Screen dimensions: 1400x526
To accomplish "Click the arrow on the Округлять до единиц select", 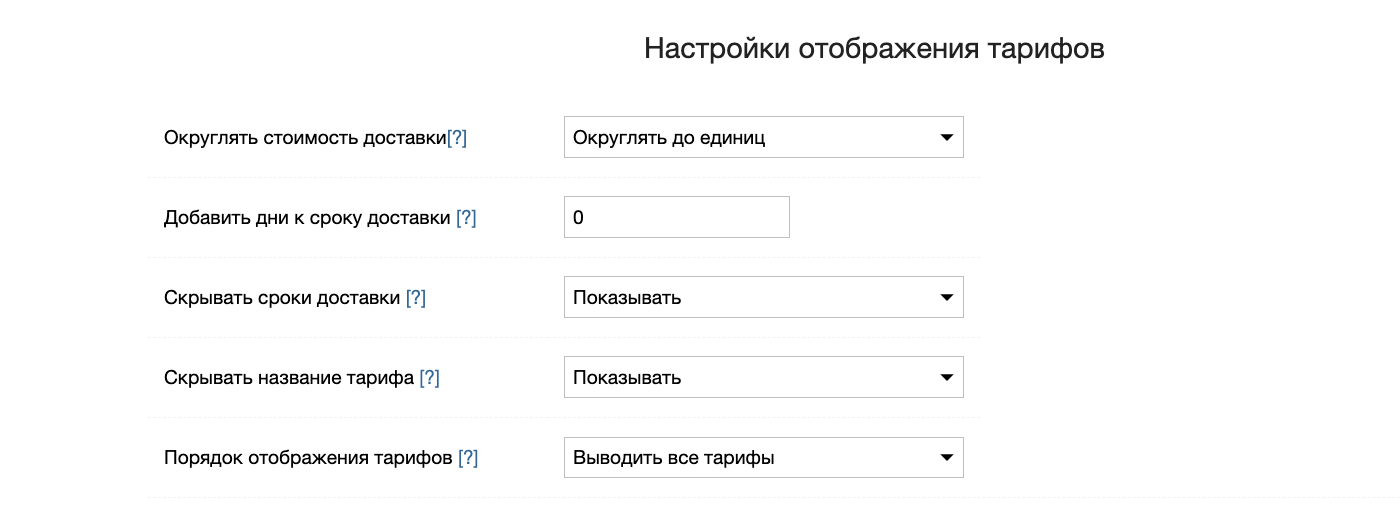I will coord(946,138).
